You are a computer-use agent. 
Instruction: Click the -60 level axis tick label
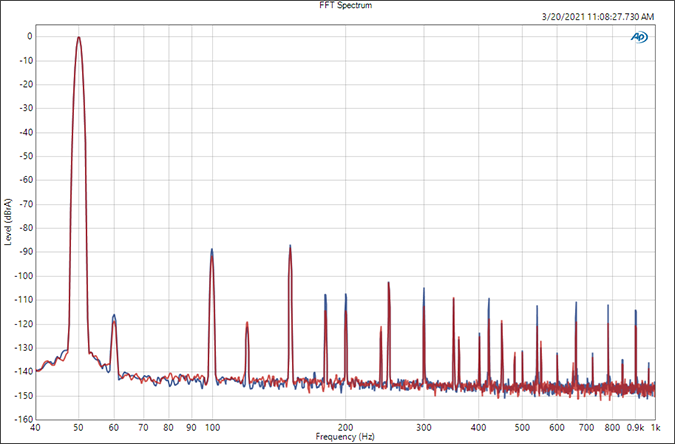pos(26,180)
